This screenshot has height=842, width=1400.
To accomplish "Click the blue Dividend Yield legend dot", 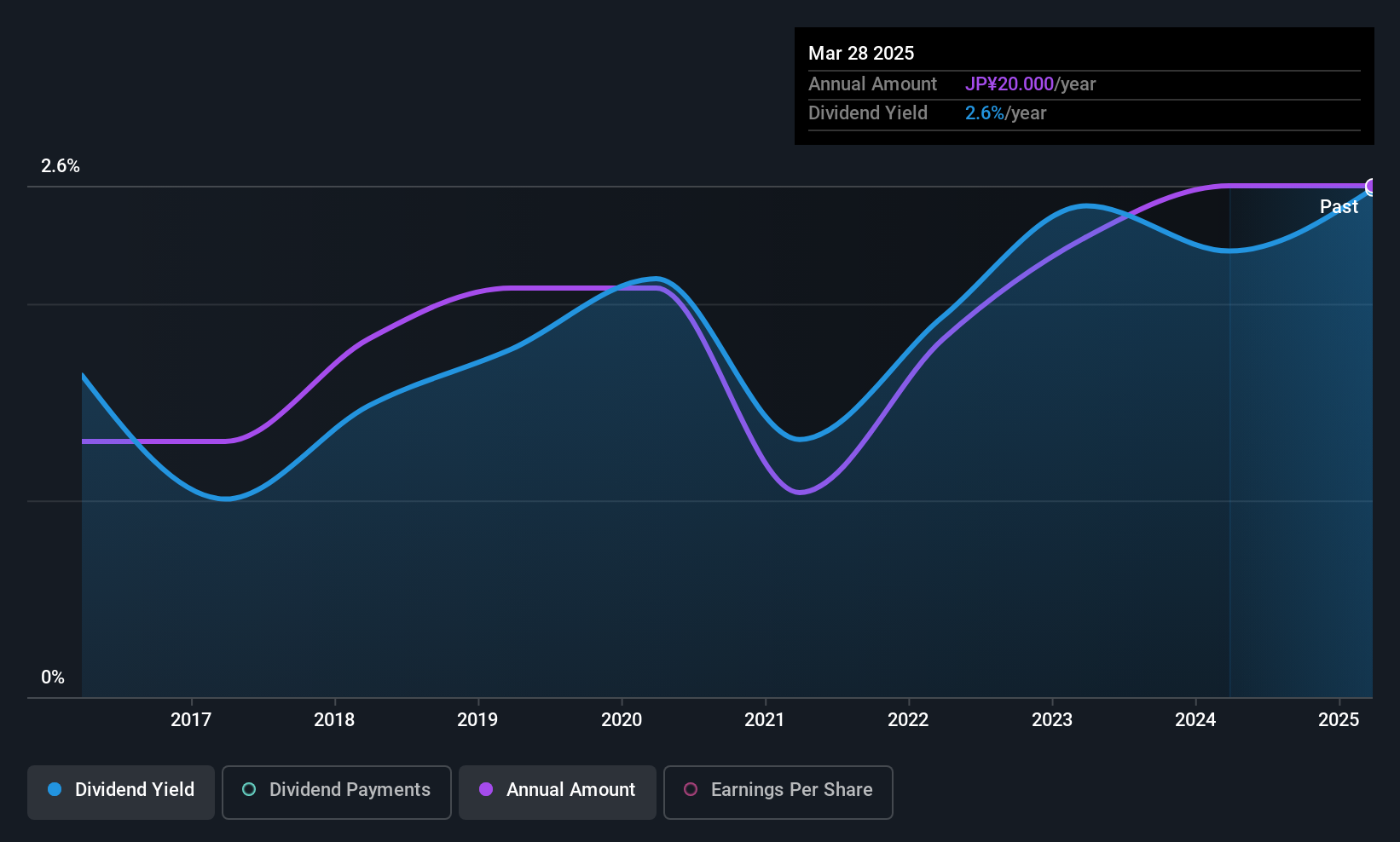I will click(x=55, y=789).
